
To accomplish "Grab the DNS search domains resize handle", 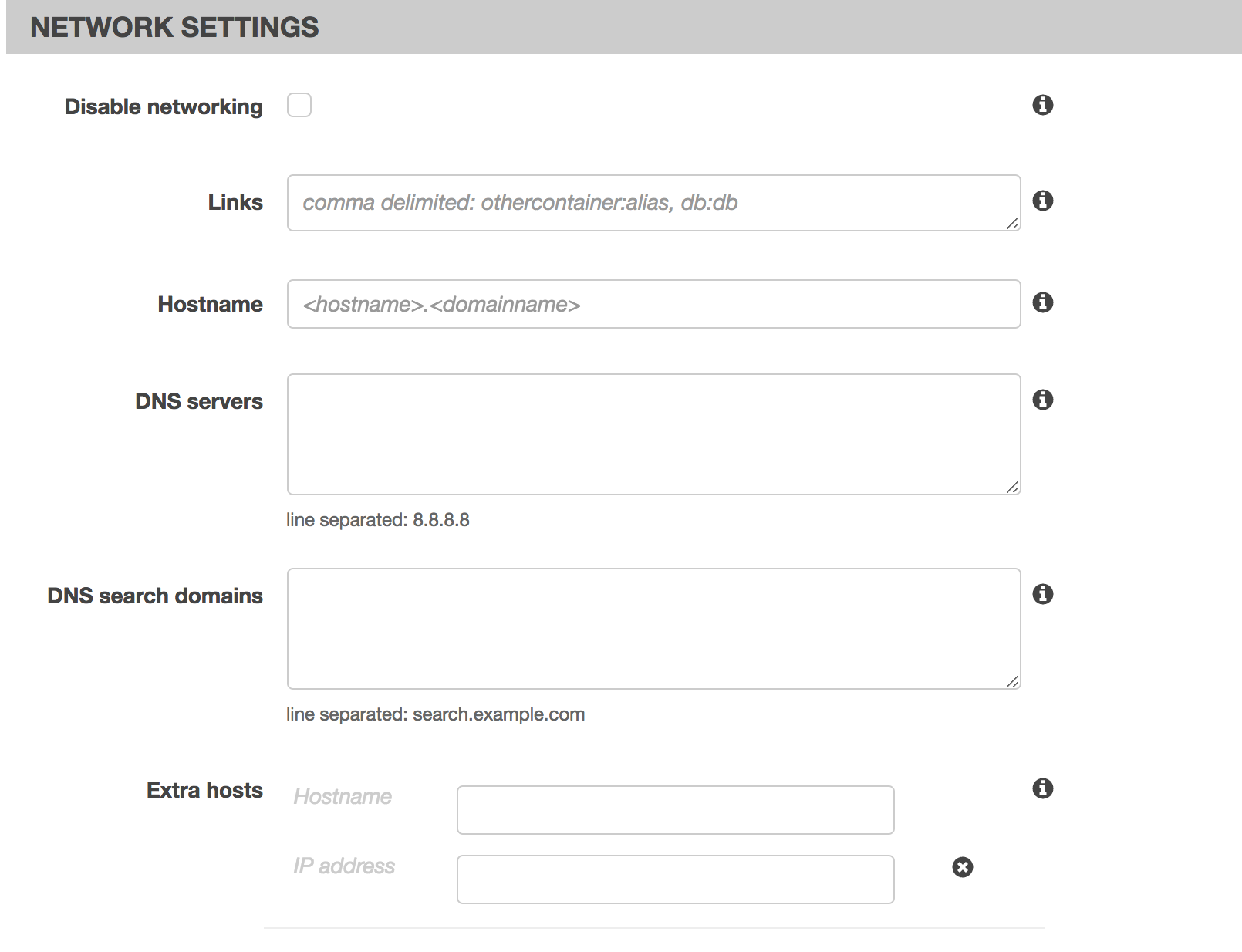I will coord(1013,682).
